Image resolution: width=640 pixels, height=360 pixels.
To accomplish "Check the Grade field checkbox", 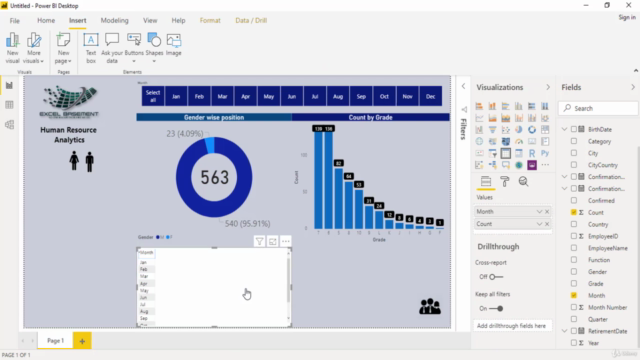I will pyautogui.click(x=574, y=283).
